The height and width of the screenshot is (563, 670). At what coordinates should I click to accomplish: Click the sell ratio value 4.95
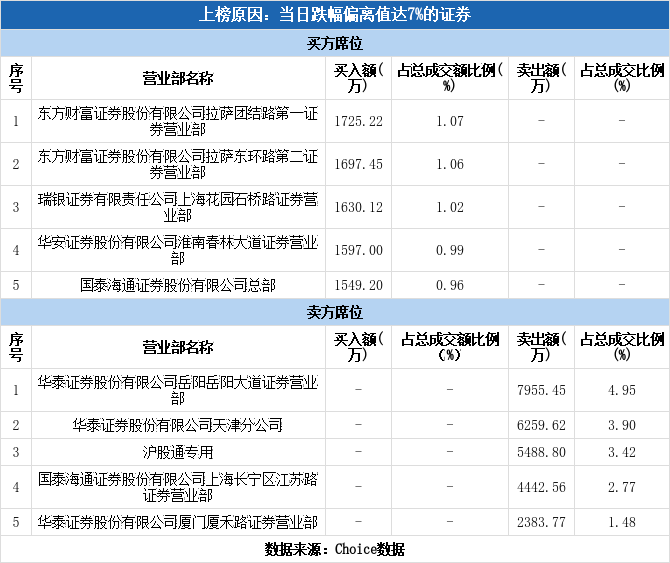pos(622,390)
